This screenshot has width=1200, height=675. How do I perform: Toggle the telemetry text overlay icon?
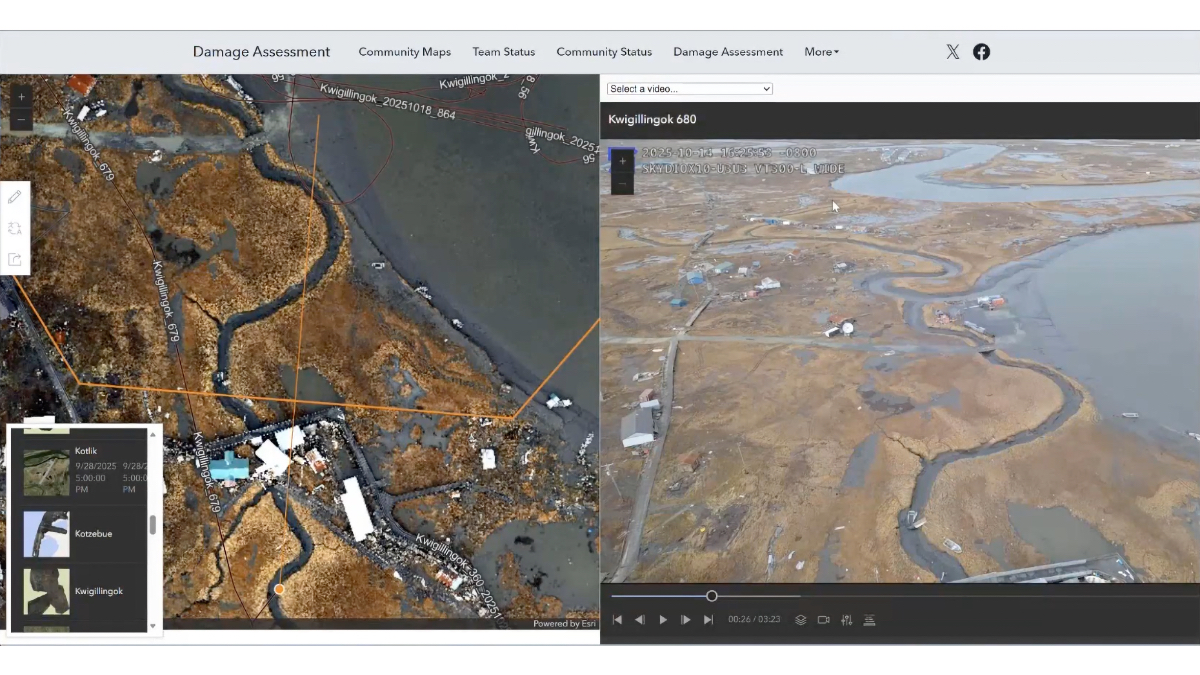869,620
